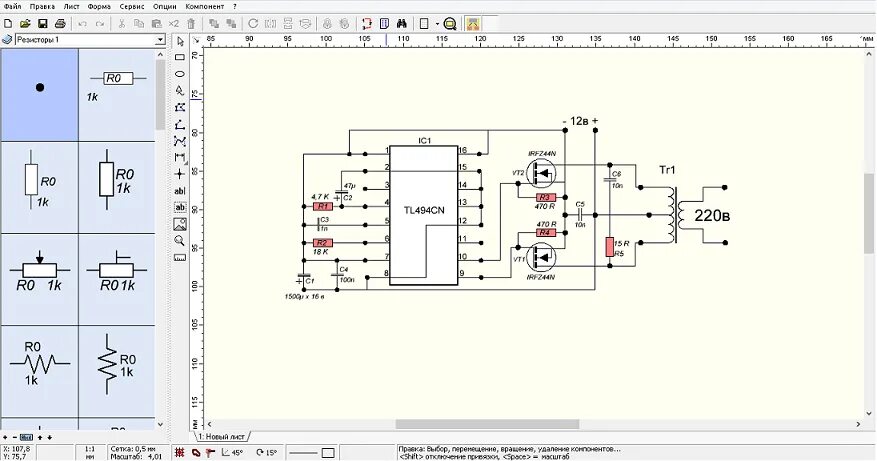Screen dimensions: 877x461
Task: Open the ? help menu
Action: pos(235,7)
